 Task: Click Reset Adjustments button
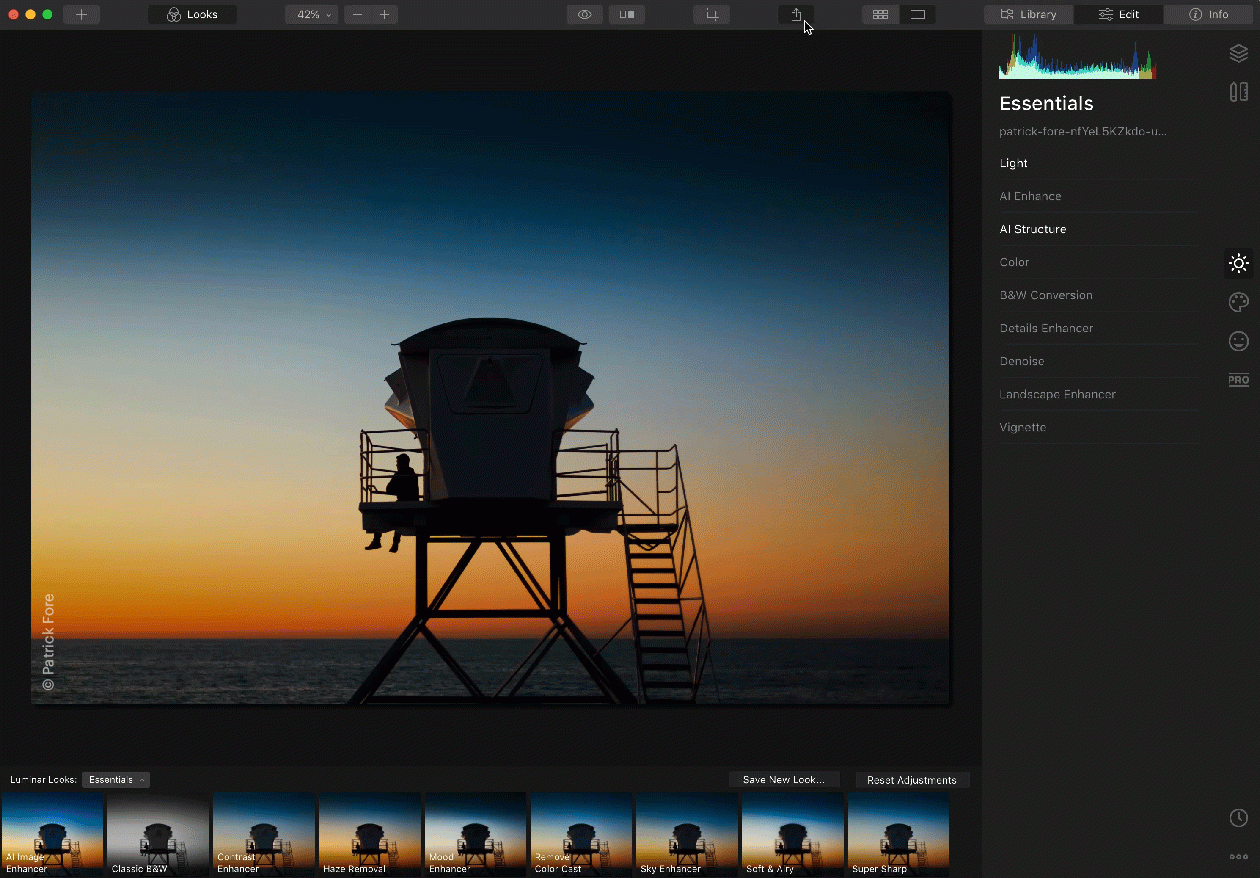(x=911, y=780)
